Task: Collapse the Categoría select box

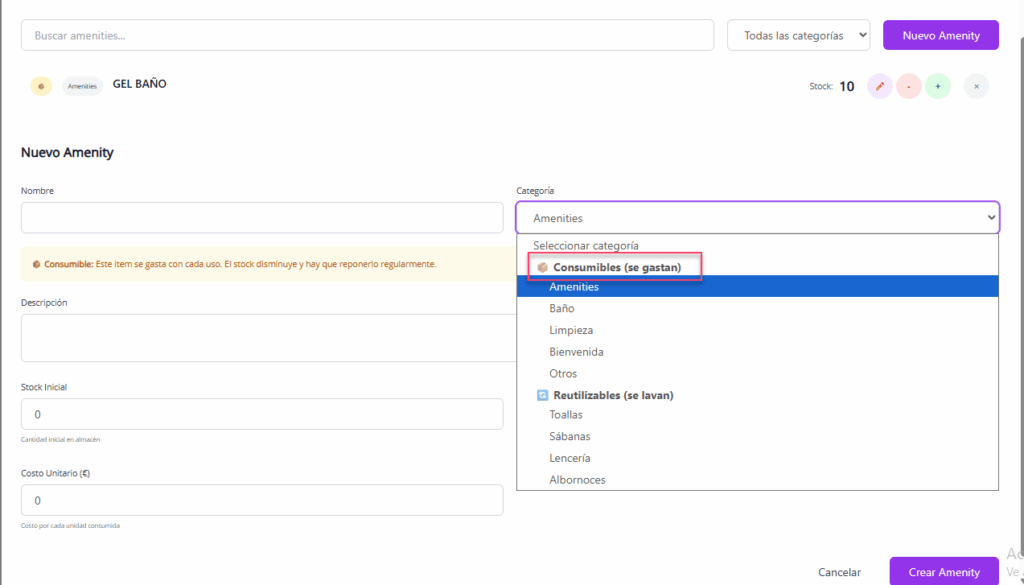Action: coord(757,218)
